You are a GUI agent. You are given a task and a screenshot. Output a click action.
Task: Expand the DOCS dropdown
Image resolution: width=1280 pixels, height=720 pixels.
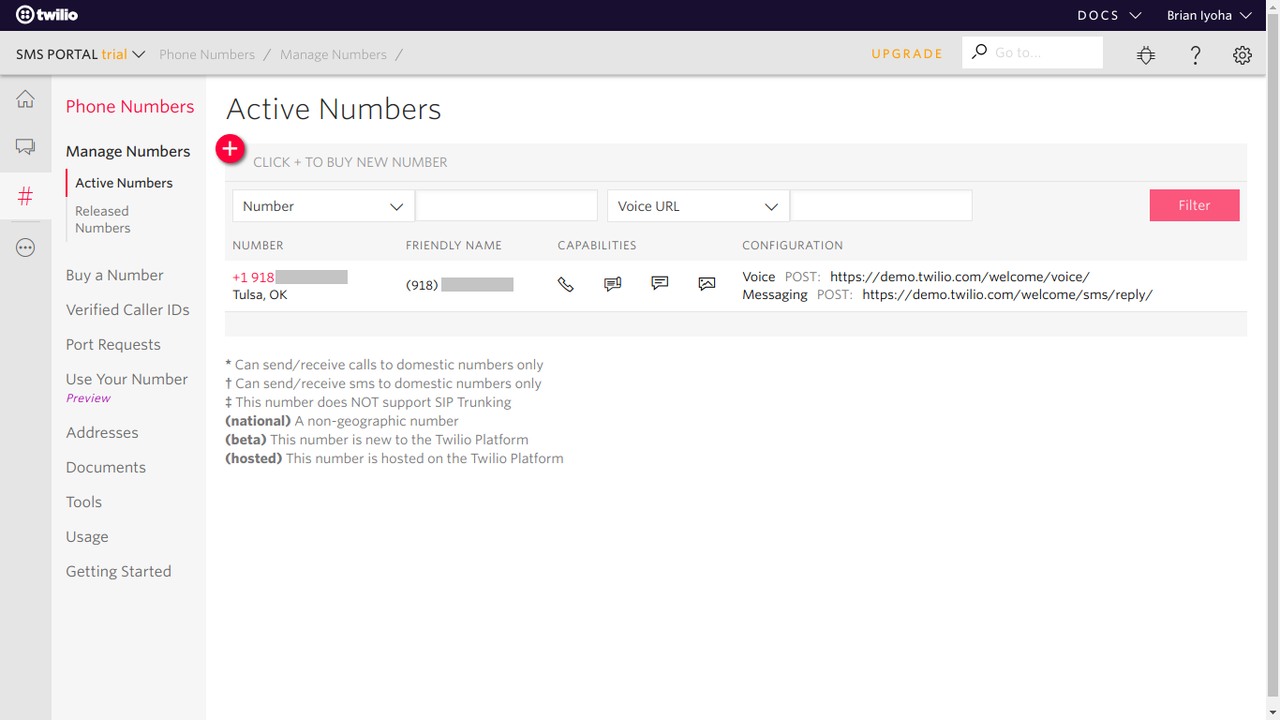coord(1109,15)
